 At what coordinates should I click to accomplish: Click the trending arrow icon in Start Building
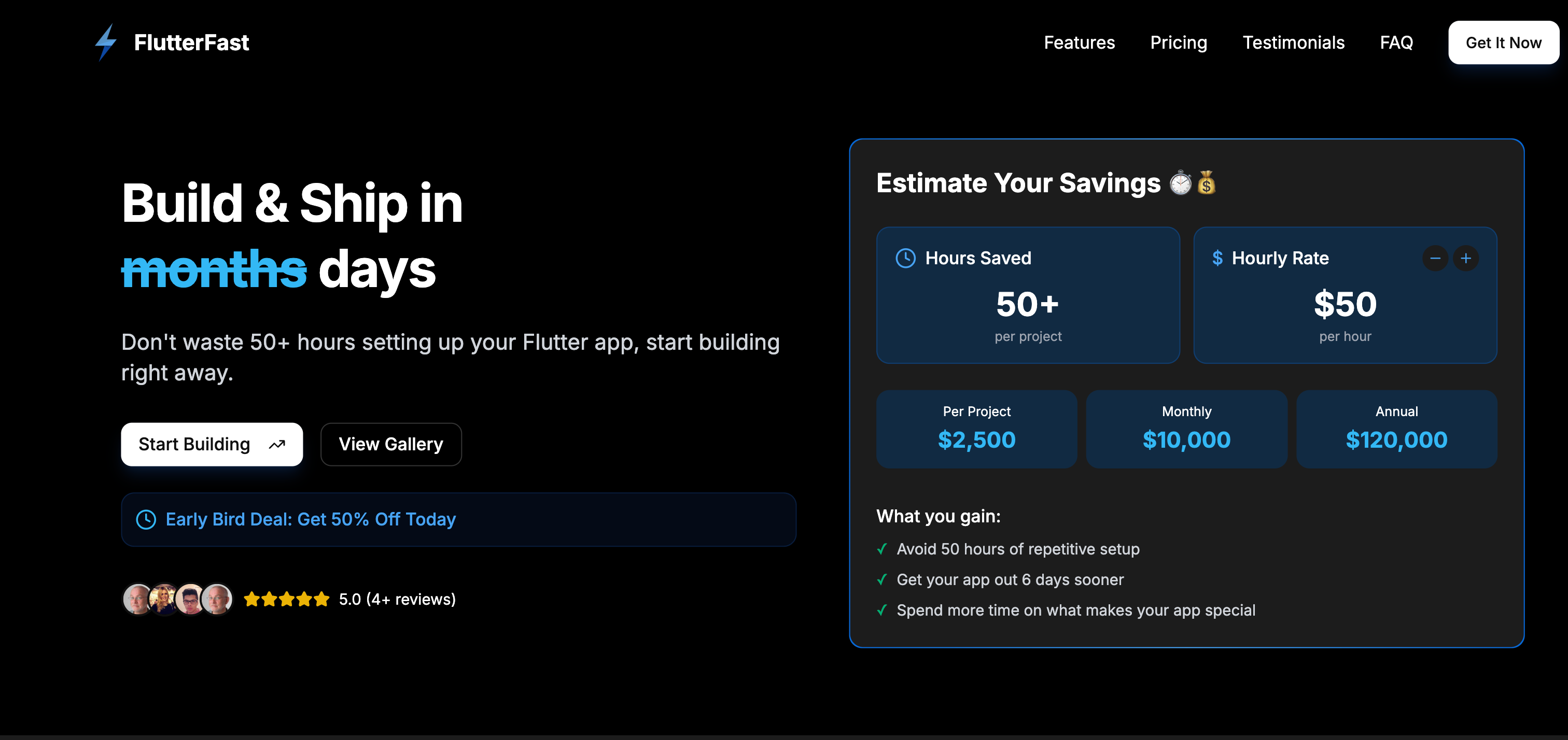point(277,445)
